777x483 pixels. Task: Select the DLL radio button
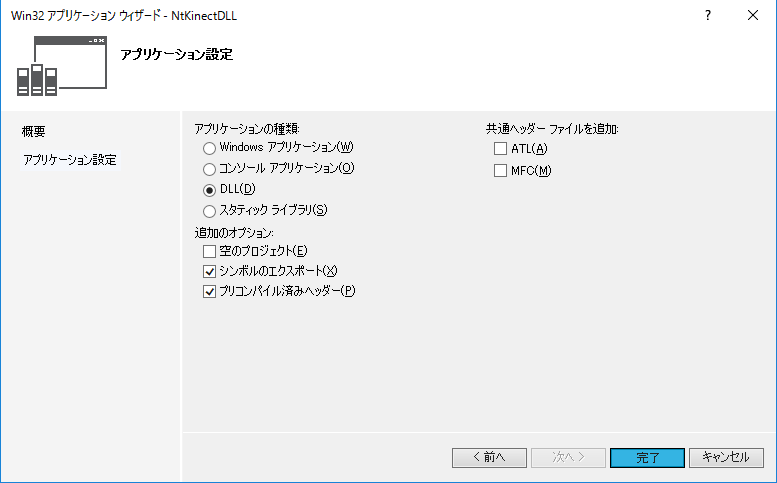209,190
